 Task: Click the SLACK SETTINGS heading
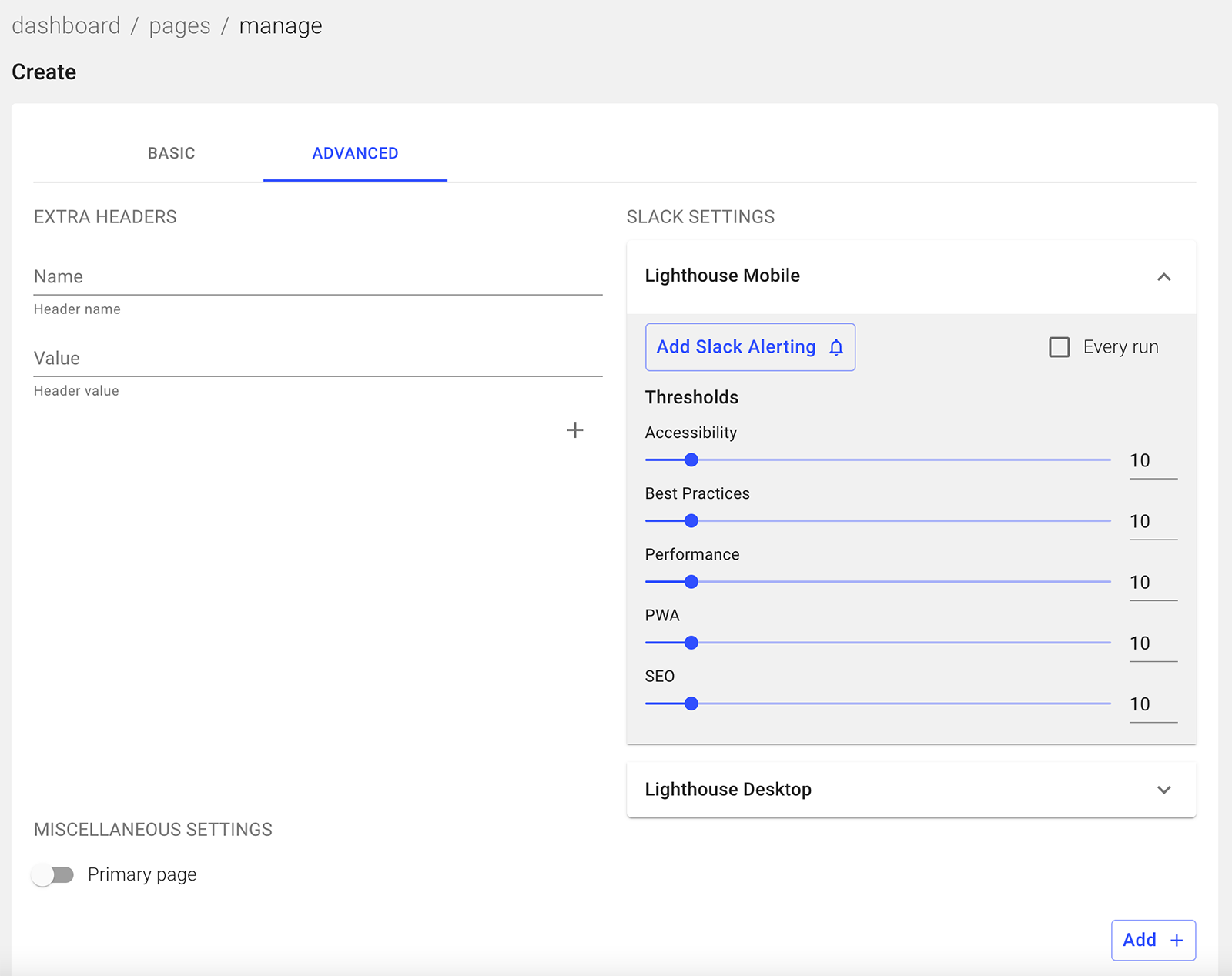[x=701, y=217]
